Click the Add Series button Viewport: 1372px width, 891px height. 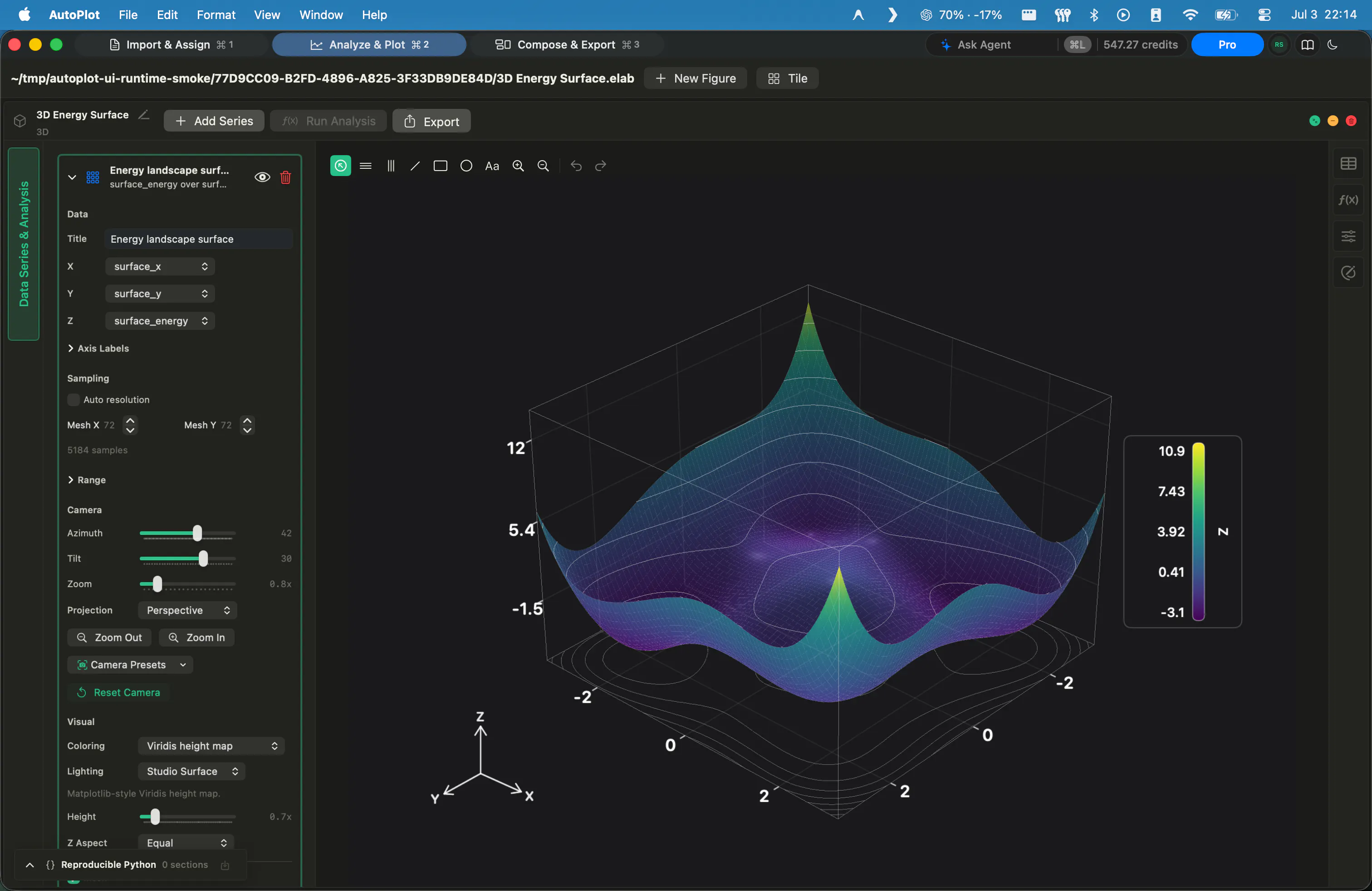coord(214,121)
